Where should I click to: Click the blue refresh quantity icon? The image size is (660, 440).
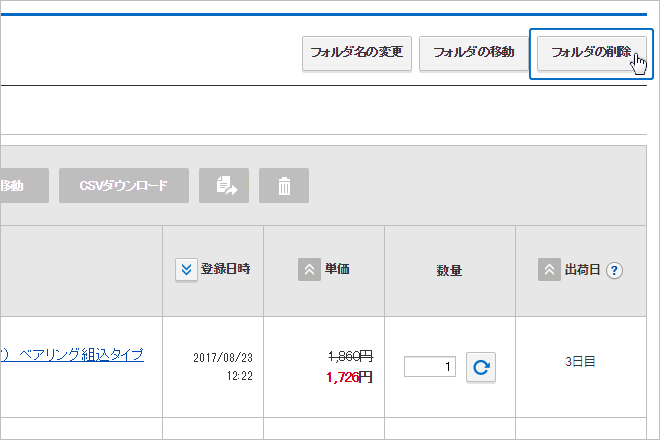pyautogui.click(x=481, y=367)
